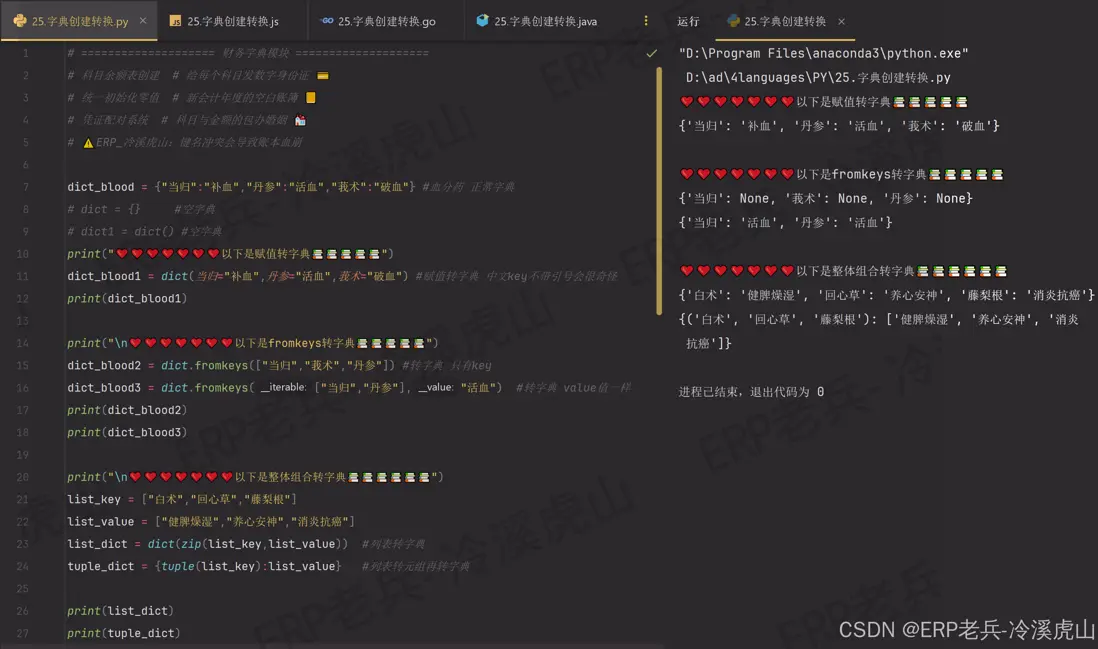The image size is (1098, 649).
Task: Click the python.exe path in run output
Action: tap(824, 53)
